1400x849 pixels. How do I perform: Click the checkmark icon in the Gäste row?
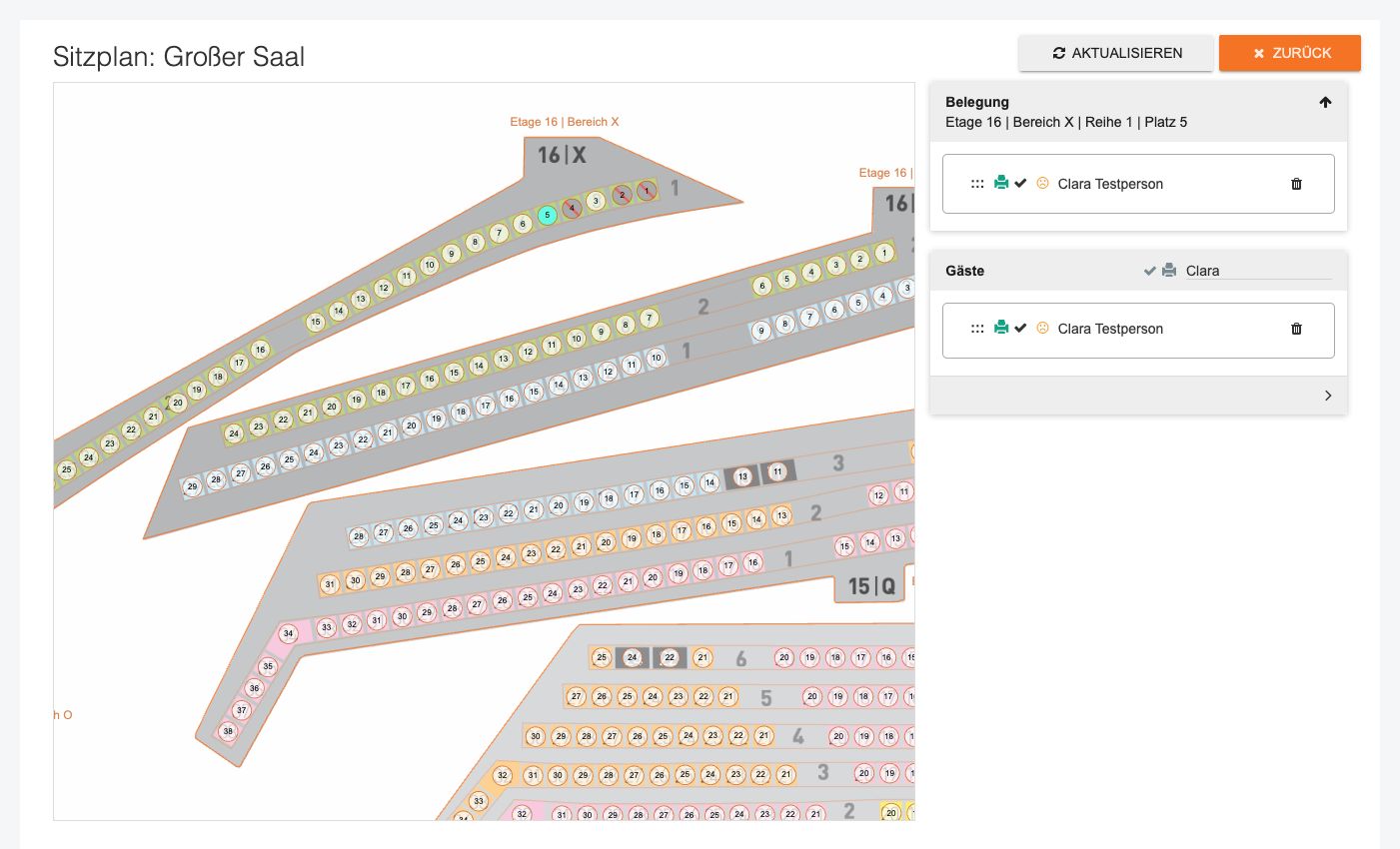click(x=1020, y=329)
